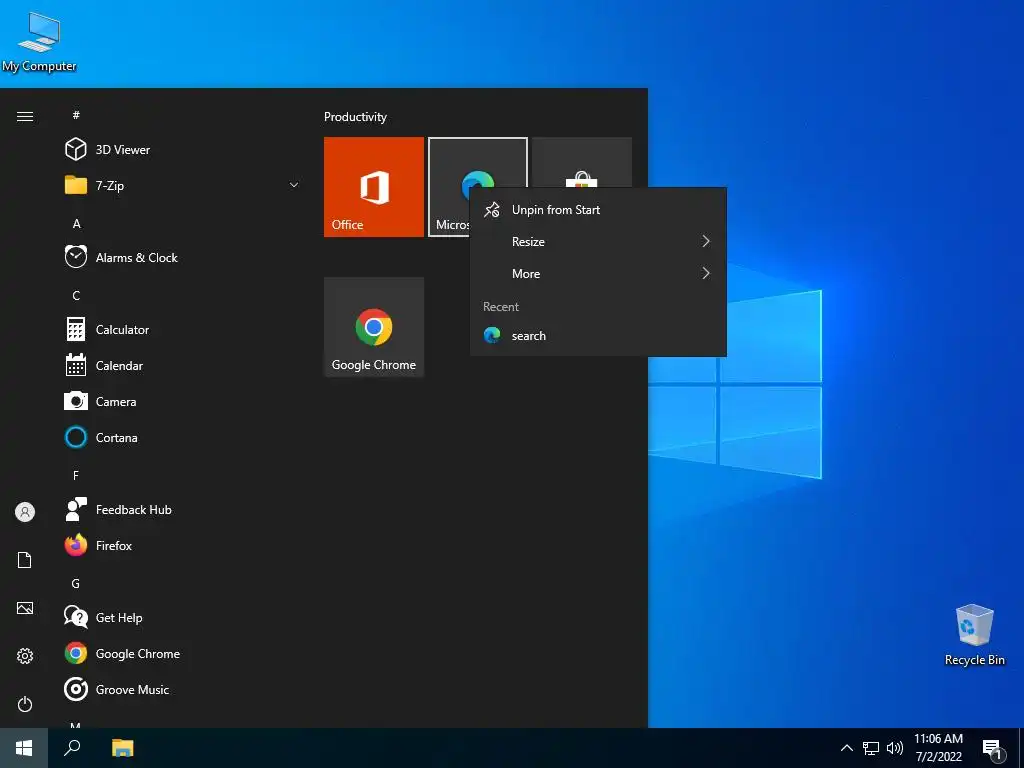Open Documents from the Start sidebar
1024x768 pixels.
[x=25, y=560]
